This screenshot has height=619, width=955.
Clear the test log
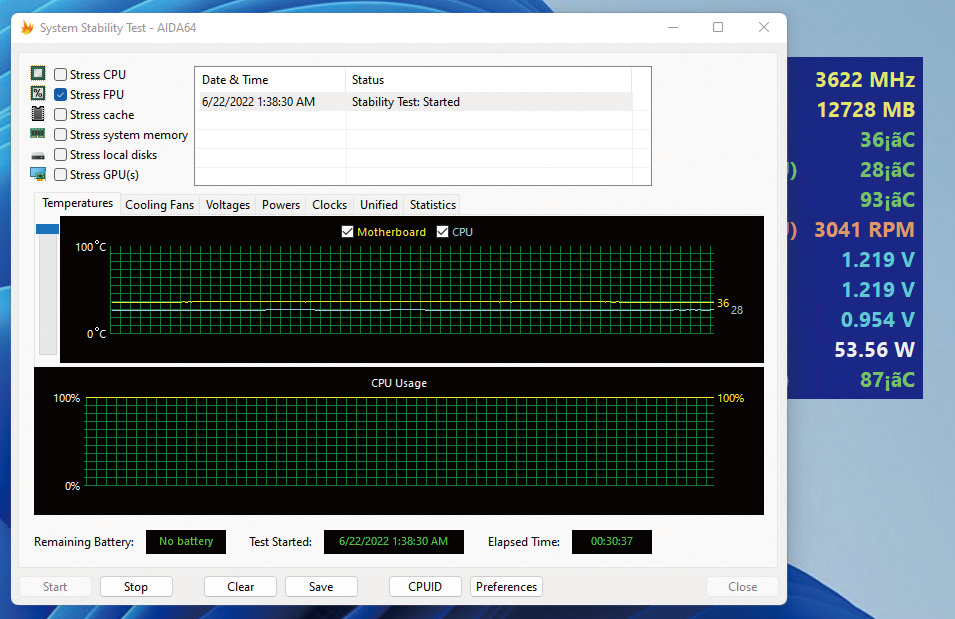tap(241, 587)
